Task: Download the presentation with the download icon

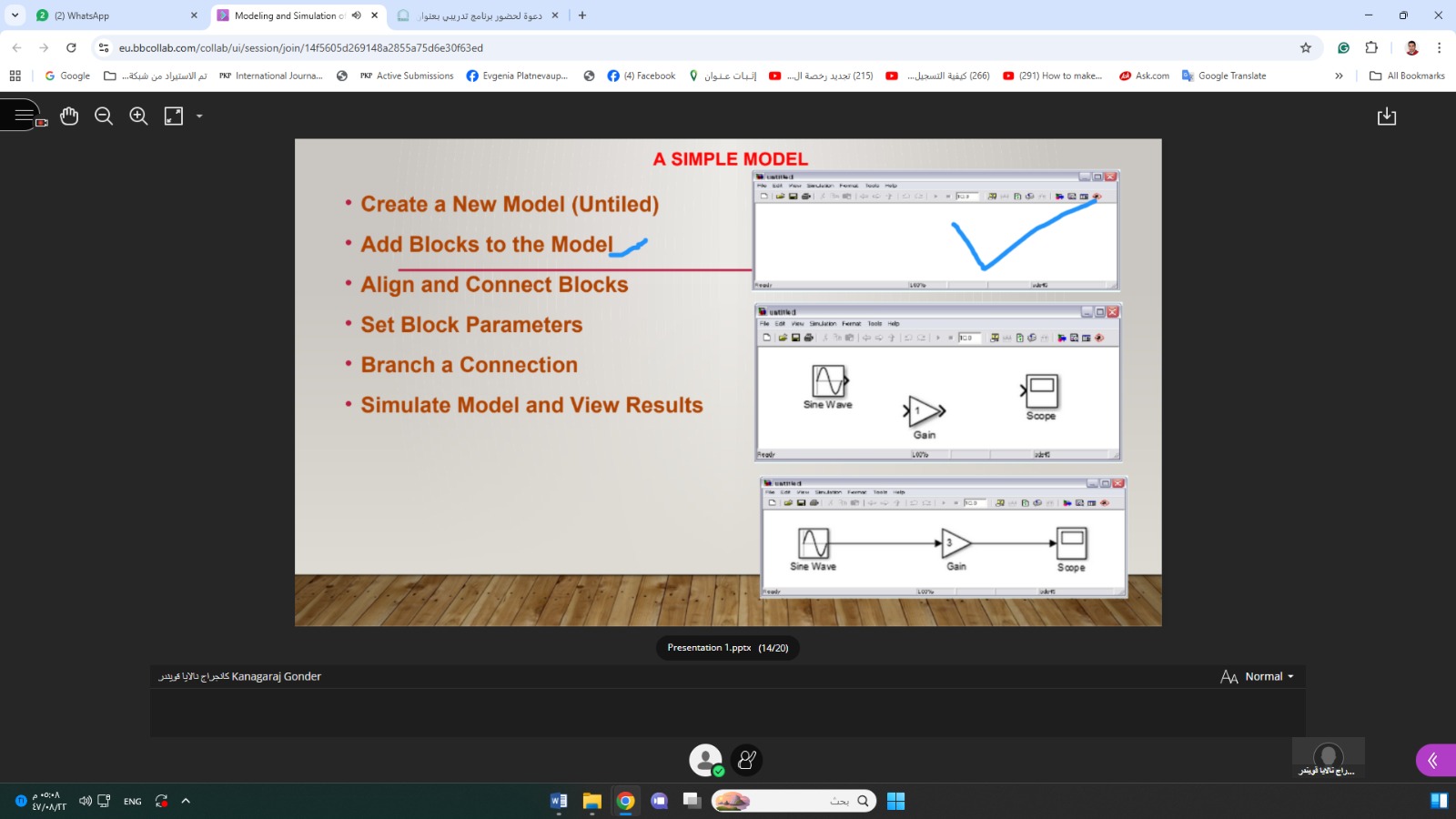Action: click(1386, 116)
